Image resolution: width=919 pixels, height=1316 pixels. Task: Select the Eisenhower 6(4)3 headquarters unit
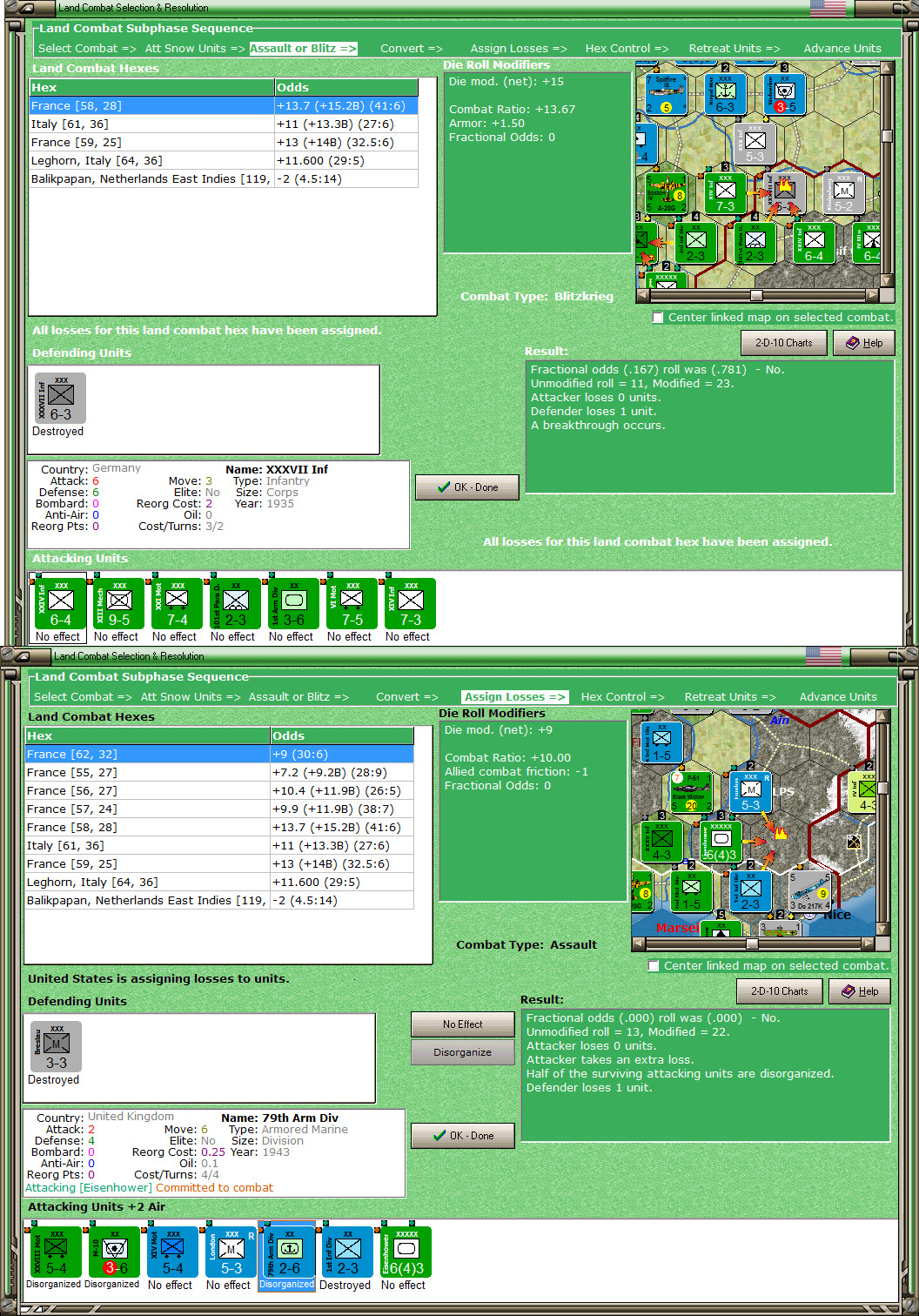(x=406, y=1253)
